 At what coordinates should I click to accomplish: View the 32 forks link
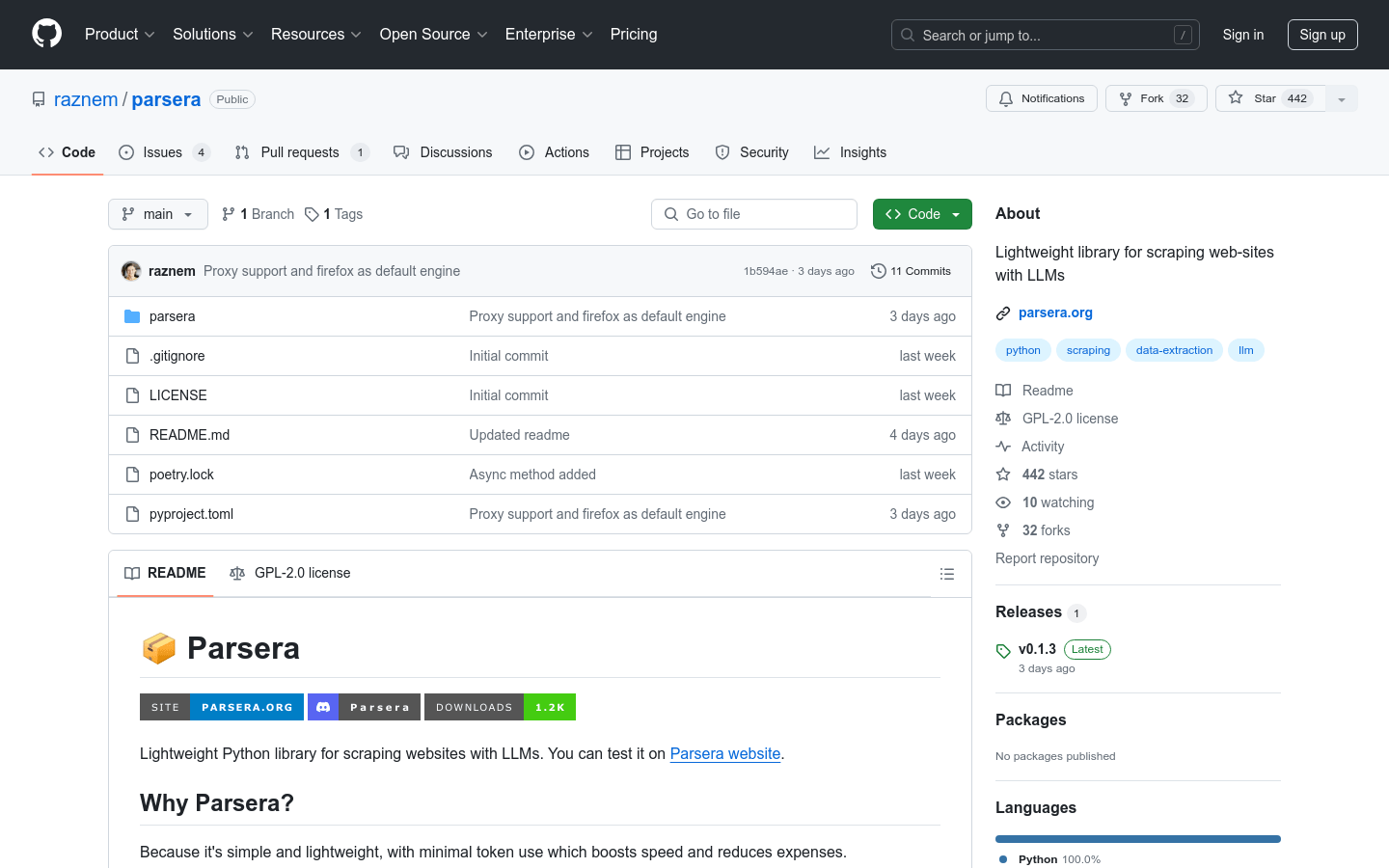pyautogui.click(x=1033, y=530)
